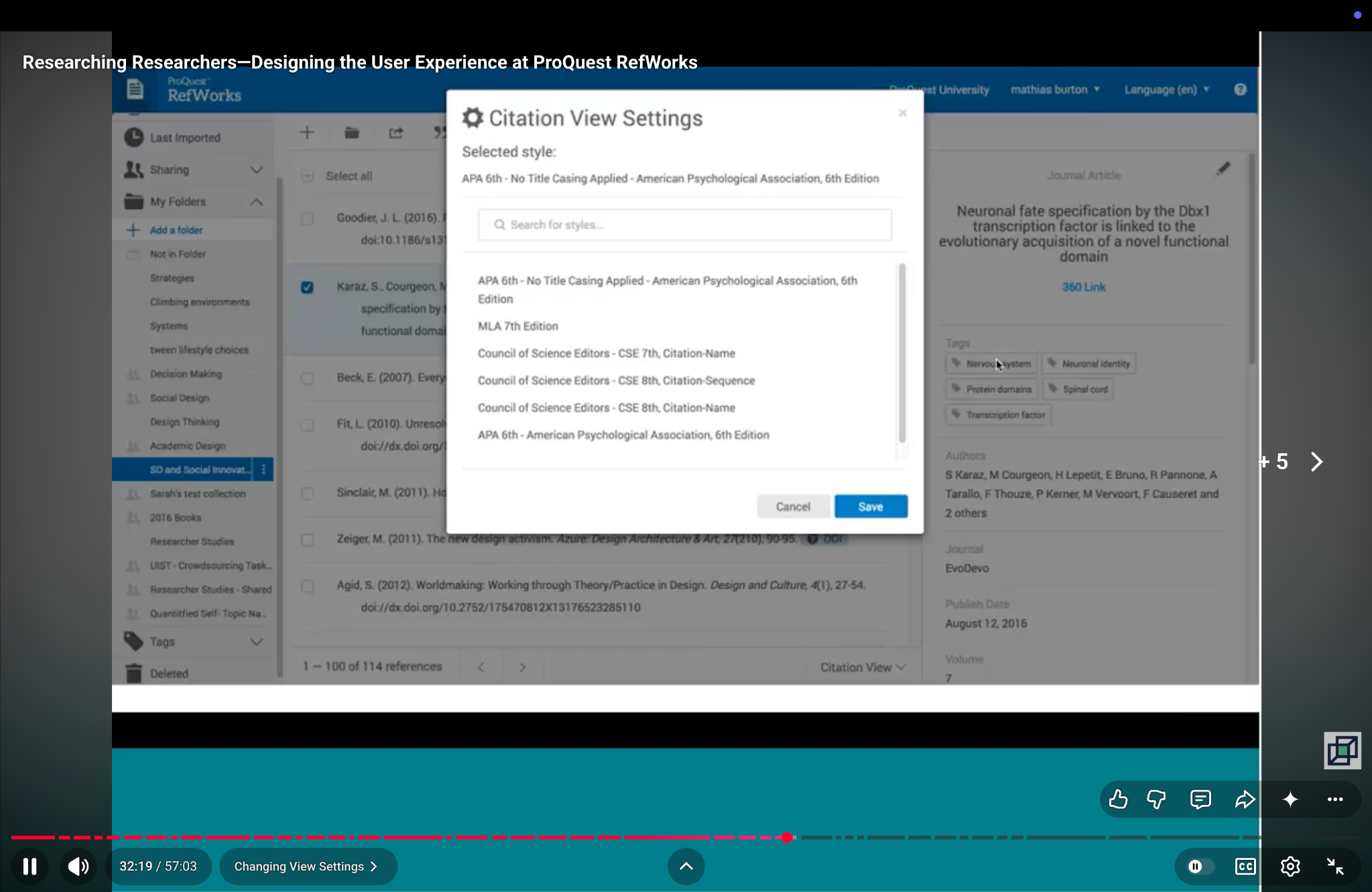Toggle closed captions CC
Screen dimensions: 1372x892
coord(1245,866)
